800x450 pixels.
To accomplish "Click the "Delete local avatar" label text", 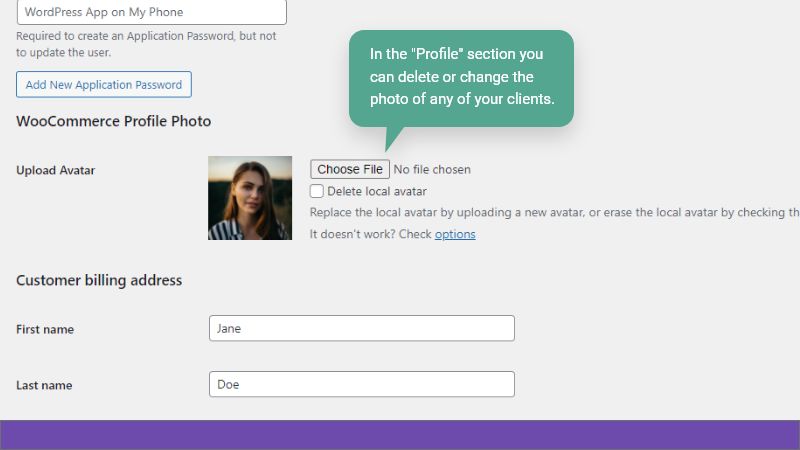I will [377, 191].
